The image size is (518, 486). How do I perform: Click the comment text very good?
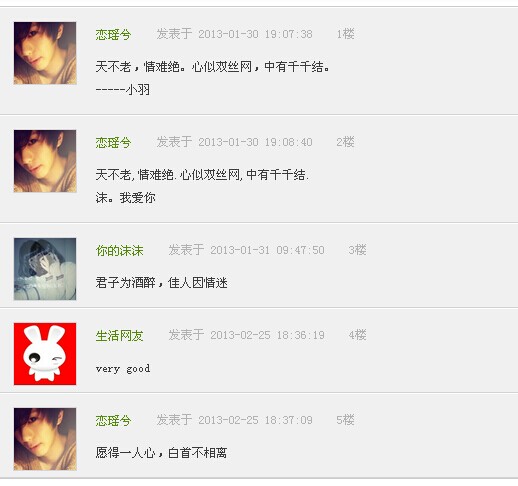[123, 369]
